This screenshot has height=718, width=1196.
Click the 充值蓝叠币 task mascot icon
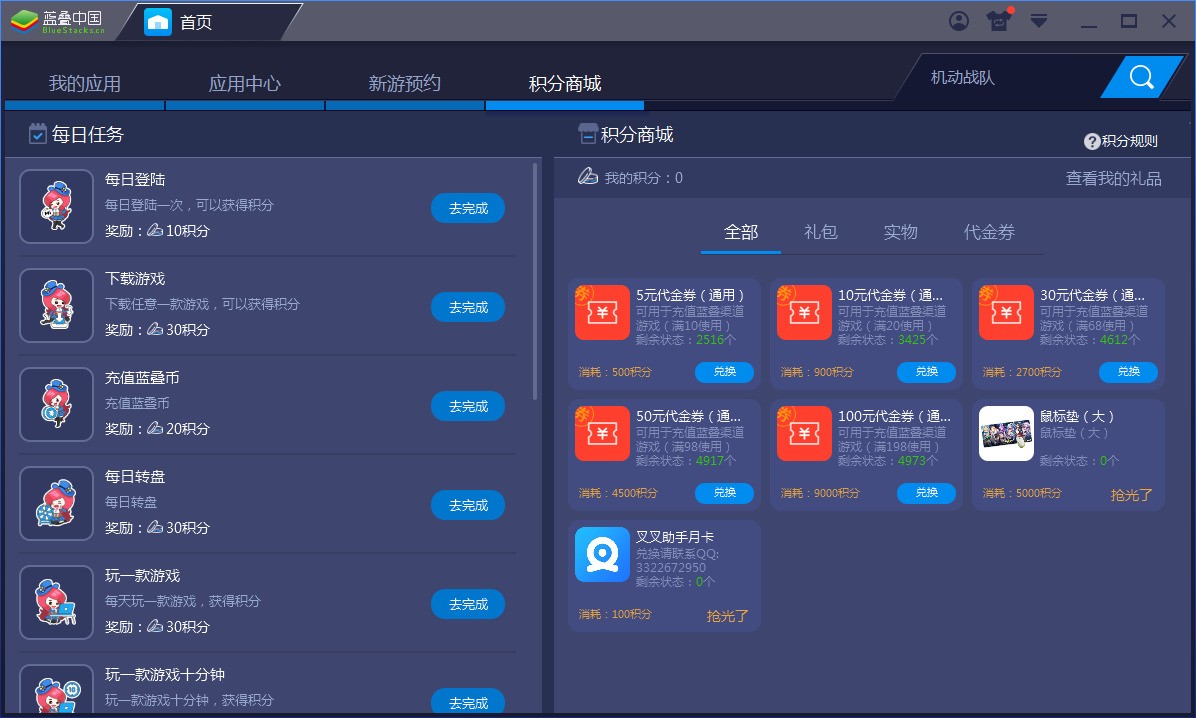point(56,404)
